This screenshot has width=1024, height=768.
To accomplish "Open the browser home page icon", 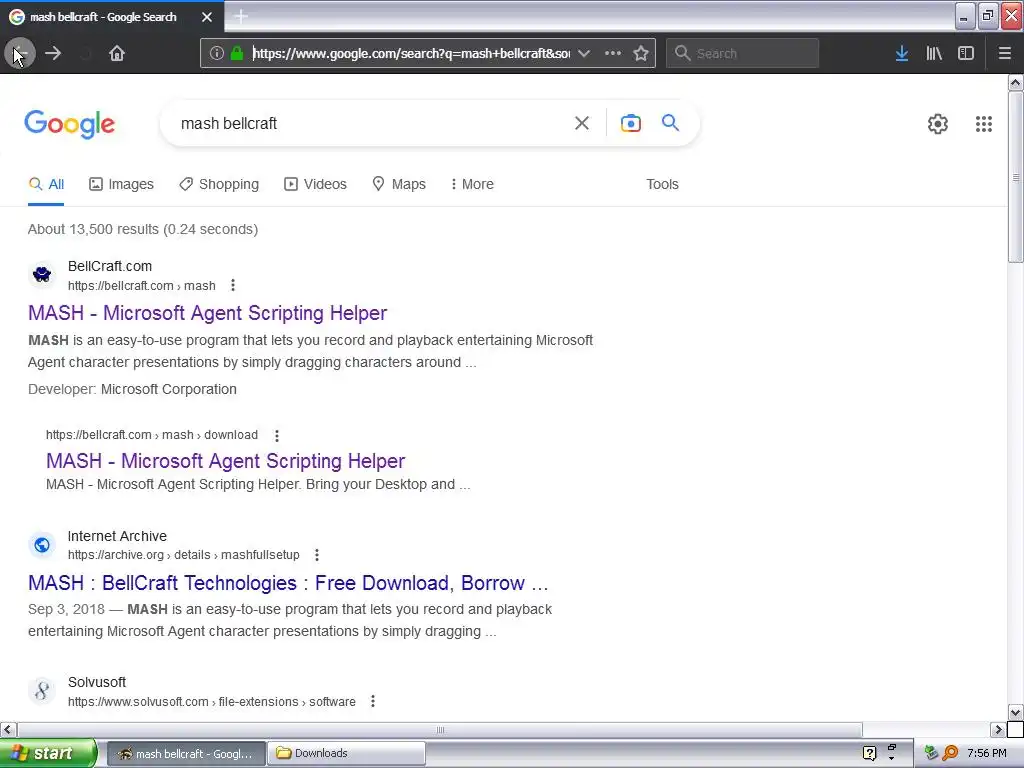I will [x=117, y=54].
